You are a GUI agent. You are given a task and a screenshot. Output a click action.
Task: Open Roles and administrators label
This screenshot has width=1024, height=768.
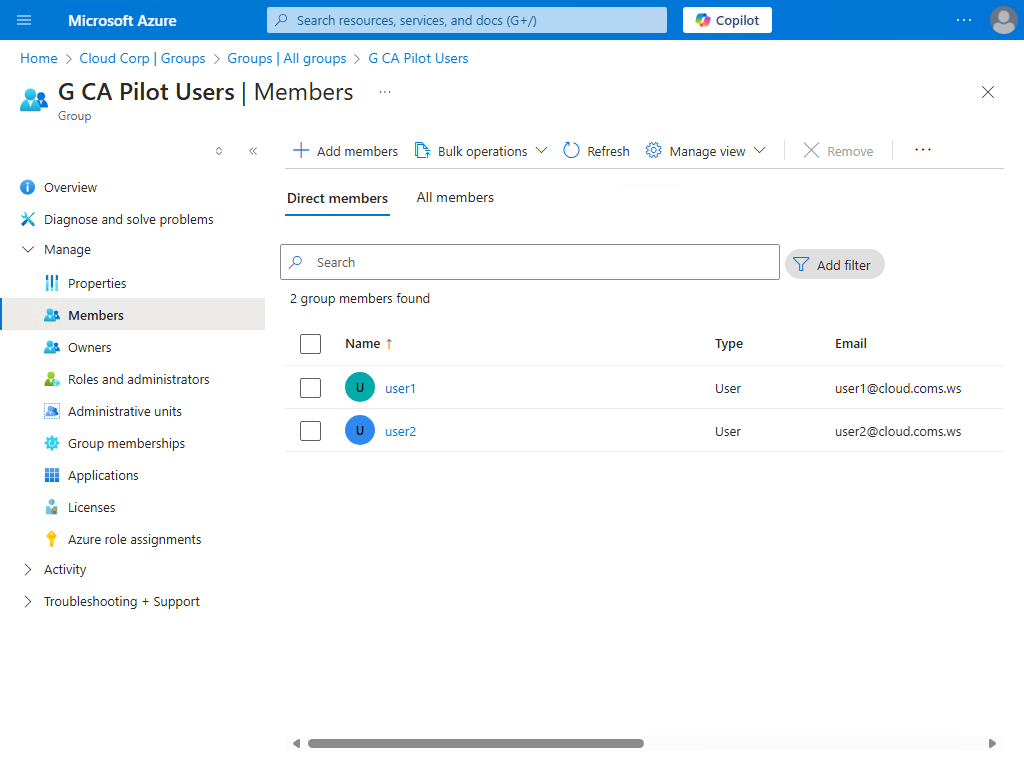coord(138,379)
